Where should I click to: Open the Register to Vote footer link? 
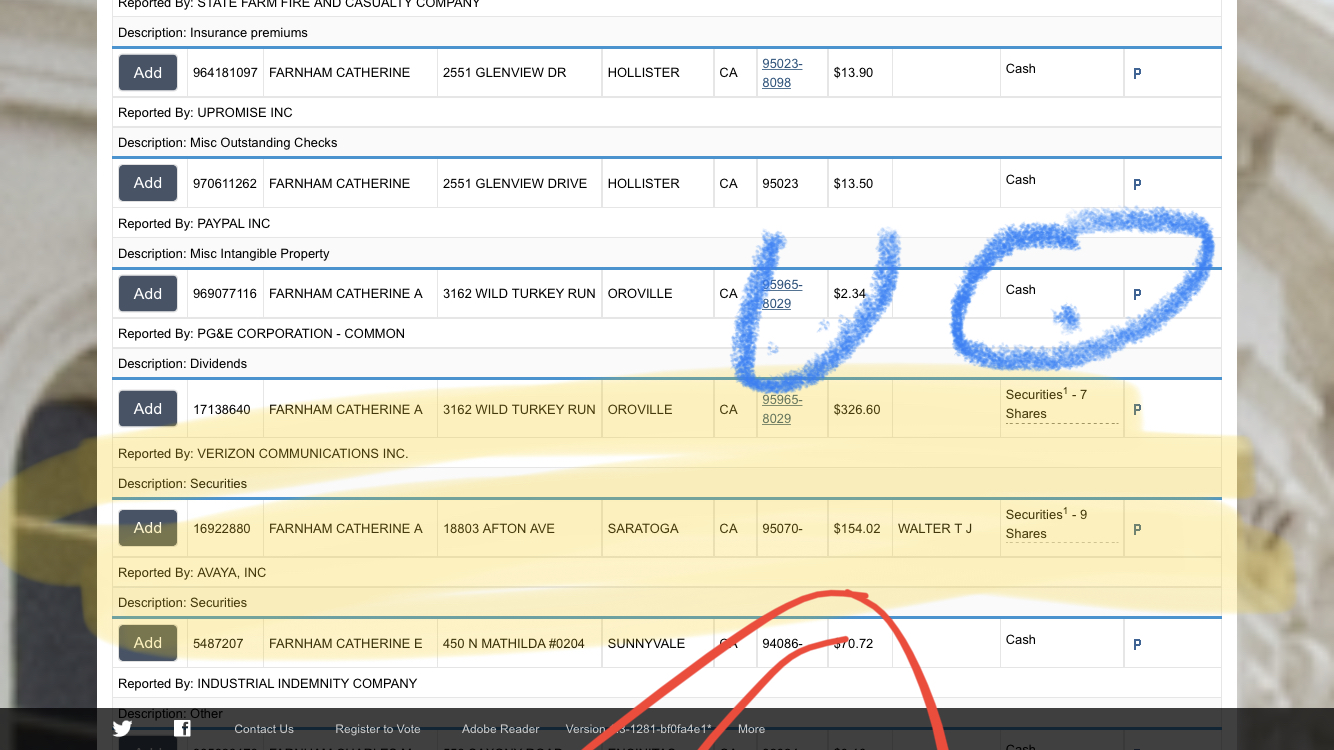[378, 729]
